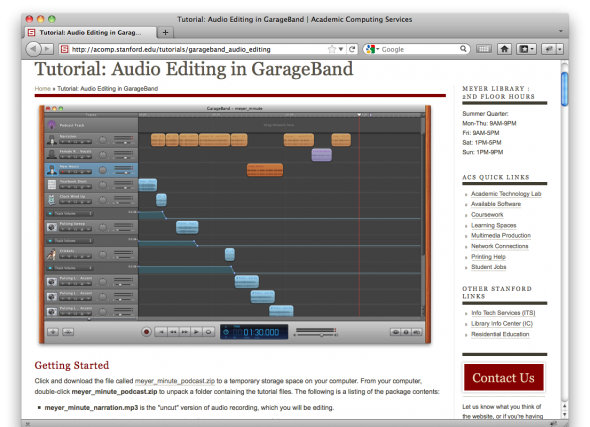The height and width of the screenshot is (427, 590).
Task: Click the red Contact Us button
Action: (503, 377)
